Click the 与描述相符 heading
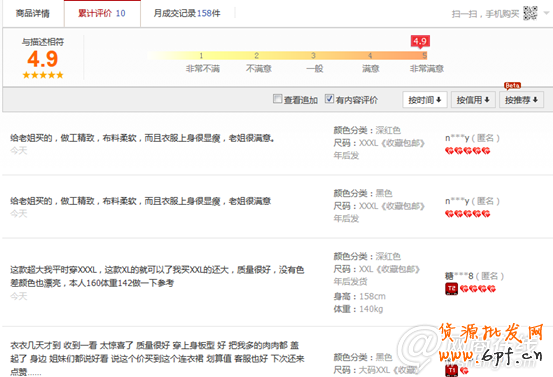Viewport: 553px width, 377px height. click(43, 42)
